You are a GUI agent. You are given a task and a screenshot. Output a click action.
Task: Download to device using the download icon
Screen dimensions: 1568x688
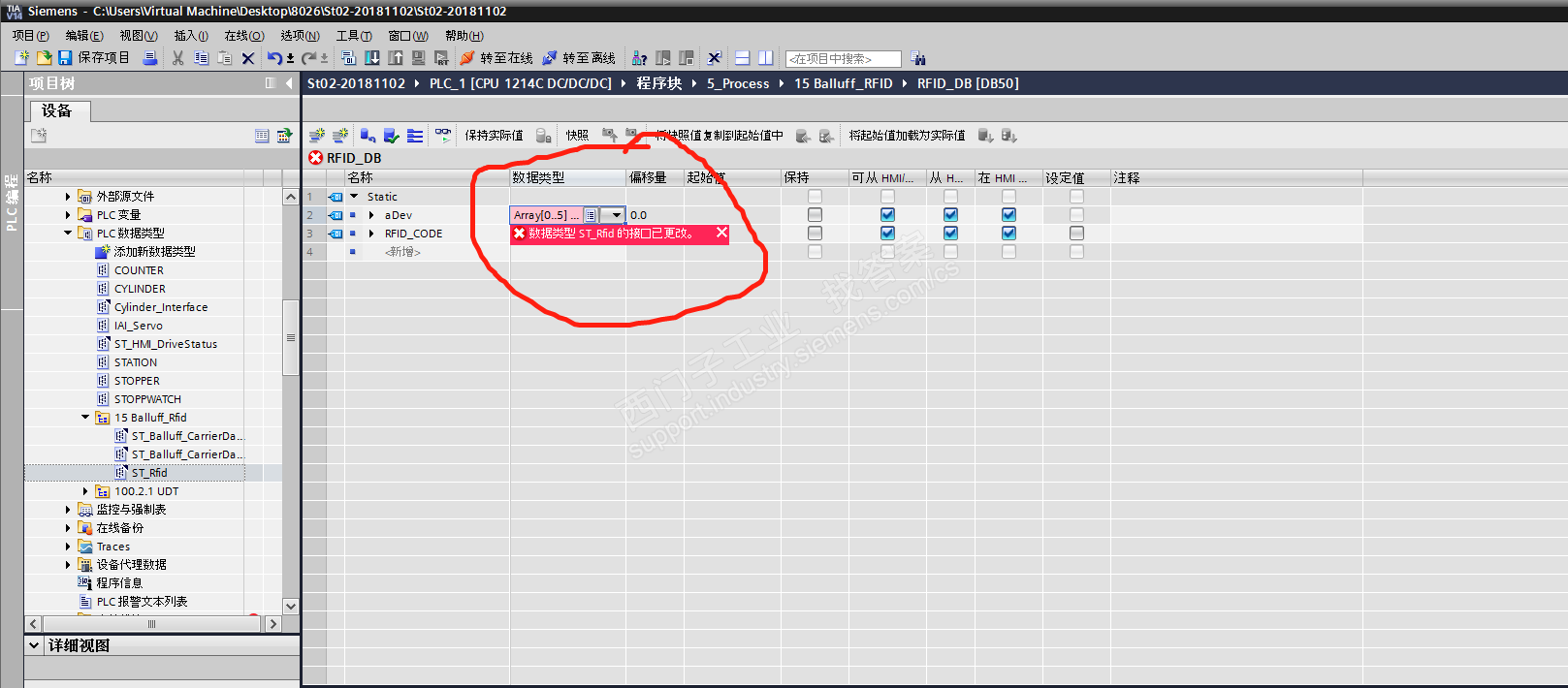(372, 58)
